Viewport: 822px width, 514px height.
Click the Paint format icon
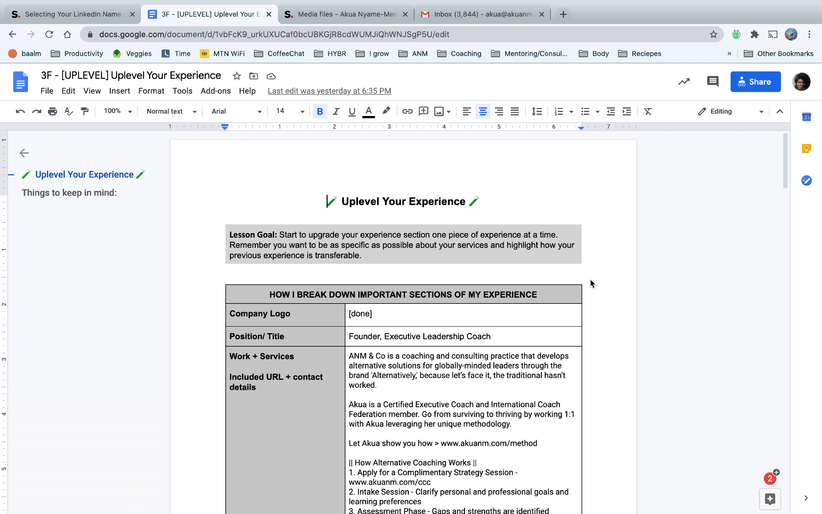coord(84,111)
